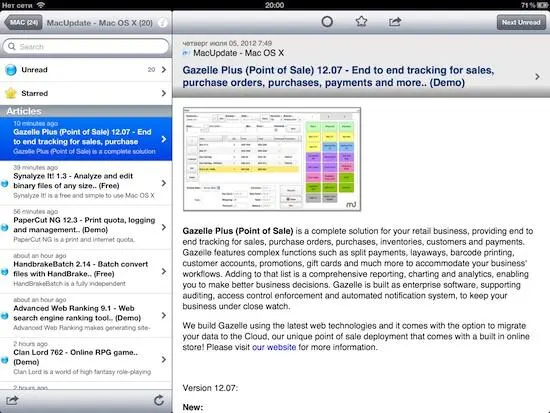Tap the share icon in the bottom-left toolbar
This screenshot has width=550, height=413.
pyautogui.click(x=12, y=400)
